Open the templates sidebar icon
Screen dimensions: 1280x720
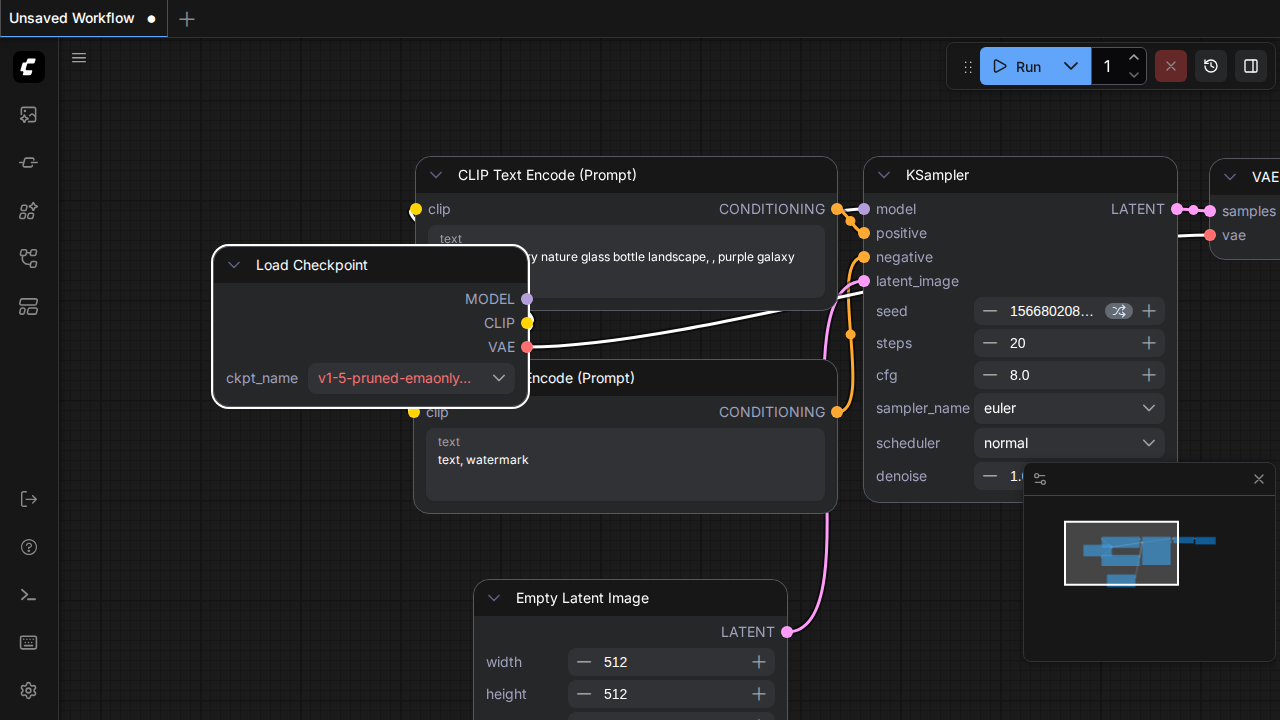(28, 307)
